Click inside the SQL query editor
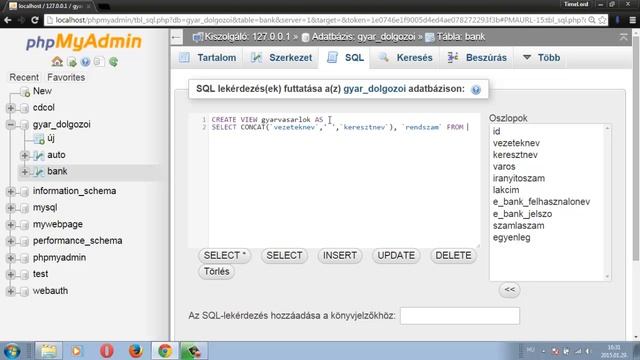Image resolution: width=640 pixels, height=360 pixels. 334,180
